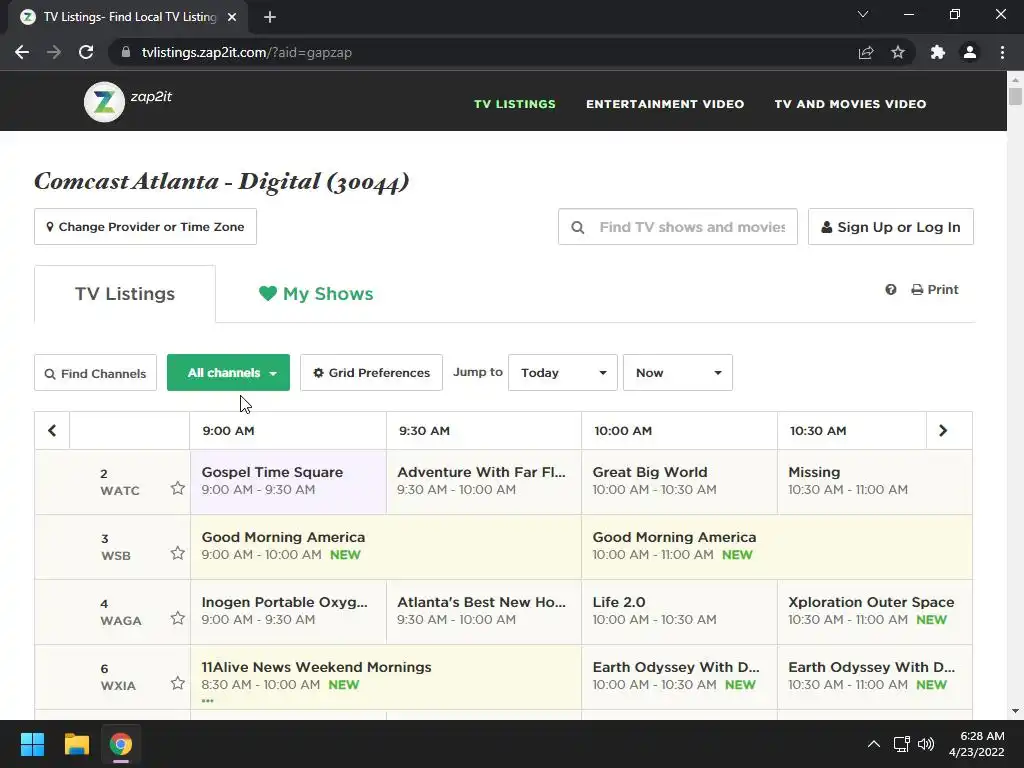Open TV LISTINGS nav menu
1024x768 pixels.
coord(515,104)
